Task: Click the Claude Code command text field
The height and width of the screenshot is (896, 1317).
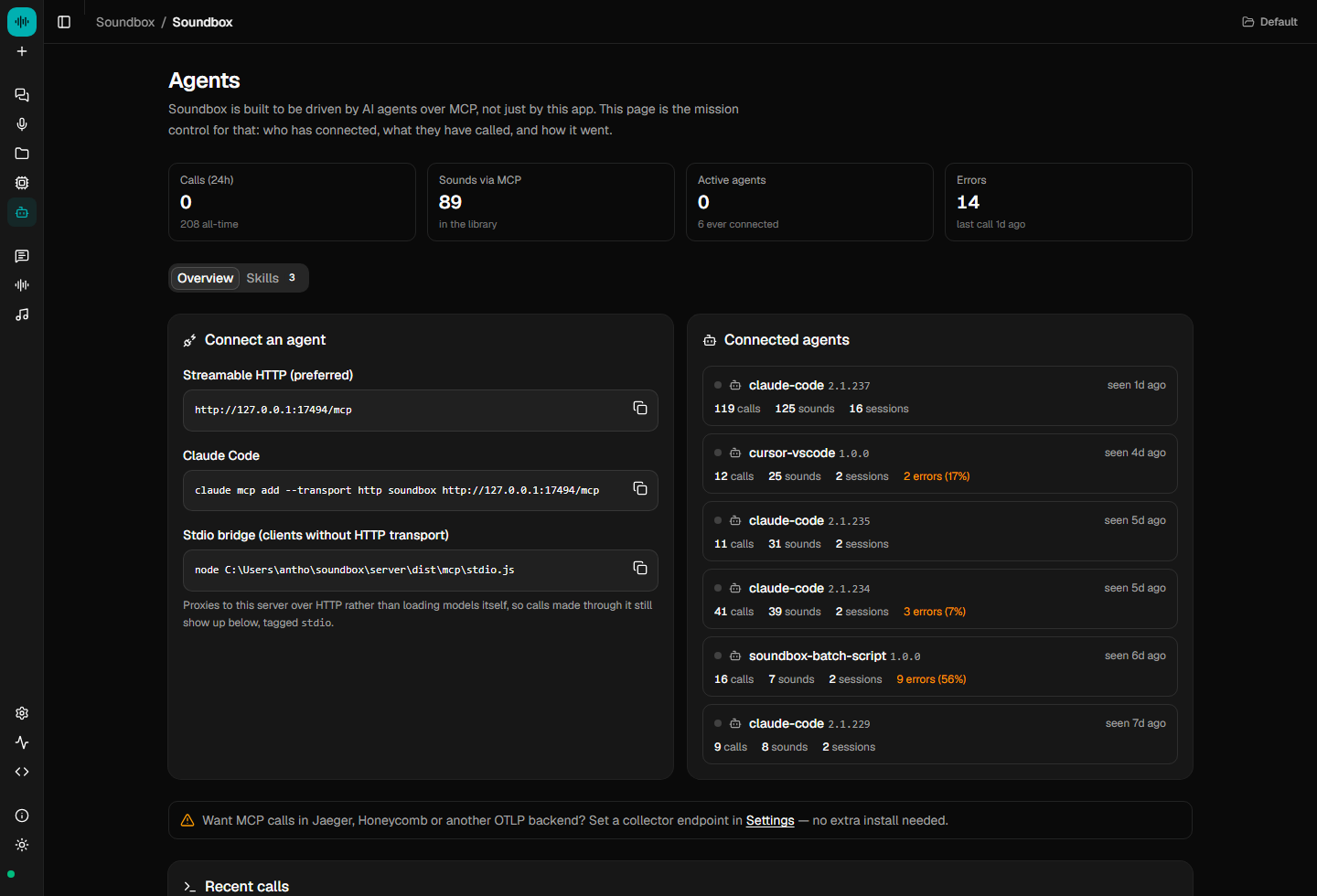Action: point(421,491)
